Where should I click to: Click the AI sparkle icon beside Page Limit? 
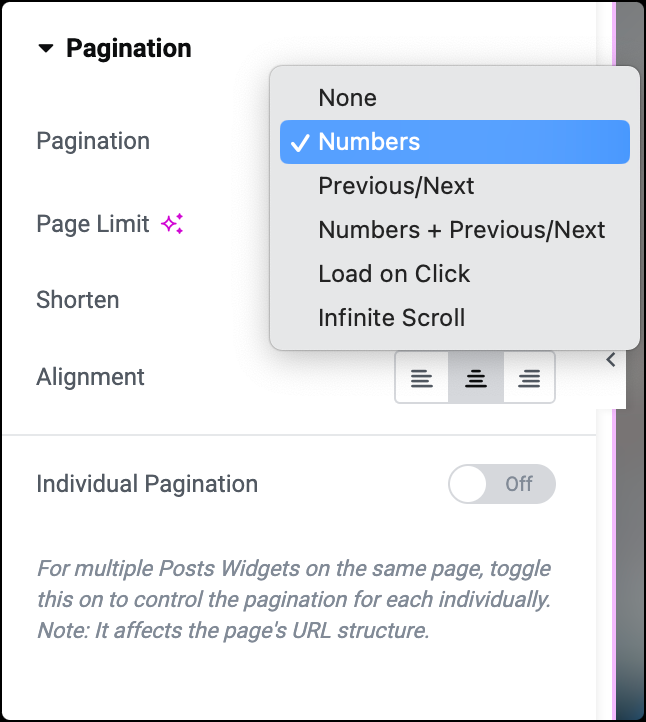coord(172,224)
